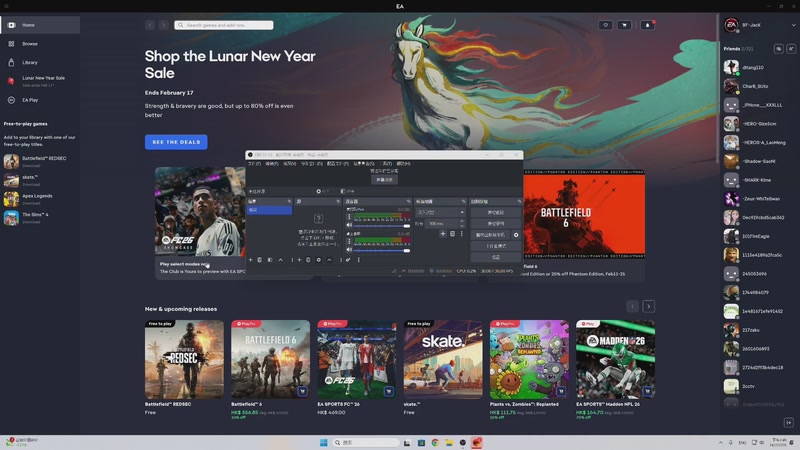The image size is (800, 450).
Task: Remove selected scene in OBS Scenes panel
Action: pyautogui.click(x=259, y=260)
